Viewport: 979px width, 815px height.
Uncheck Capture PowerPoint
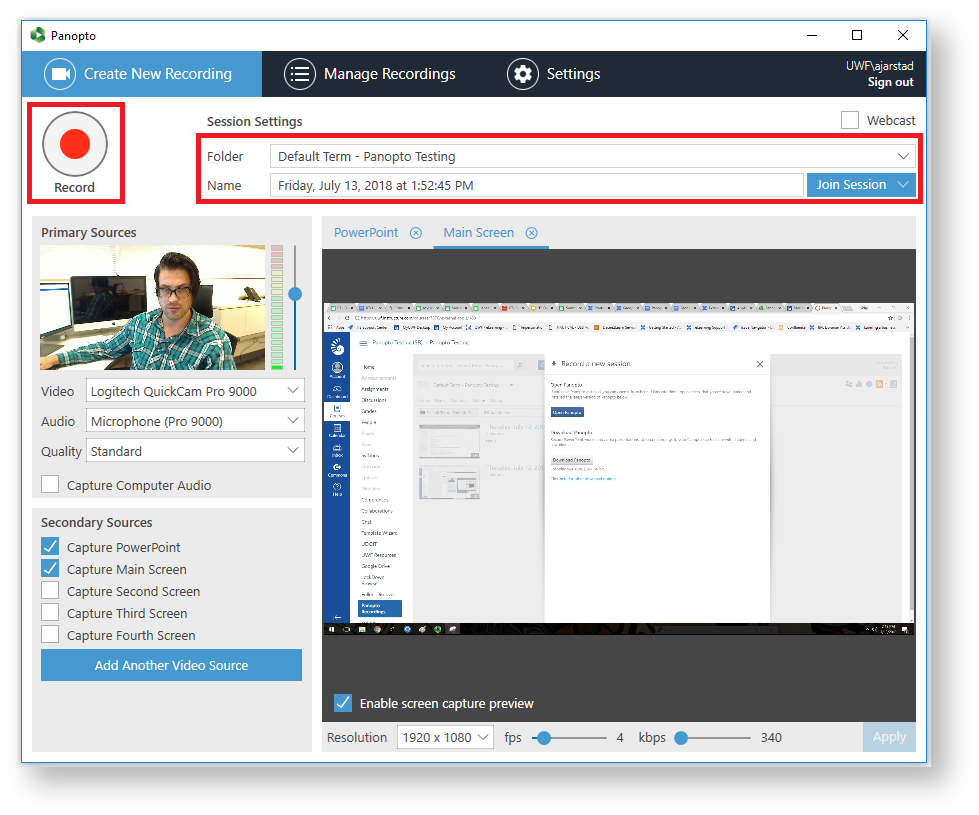tap(50, 546)
